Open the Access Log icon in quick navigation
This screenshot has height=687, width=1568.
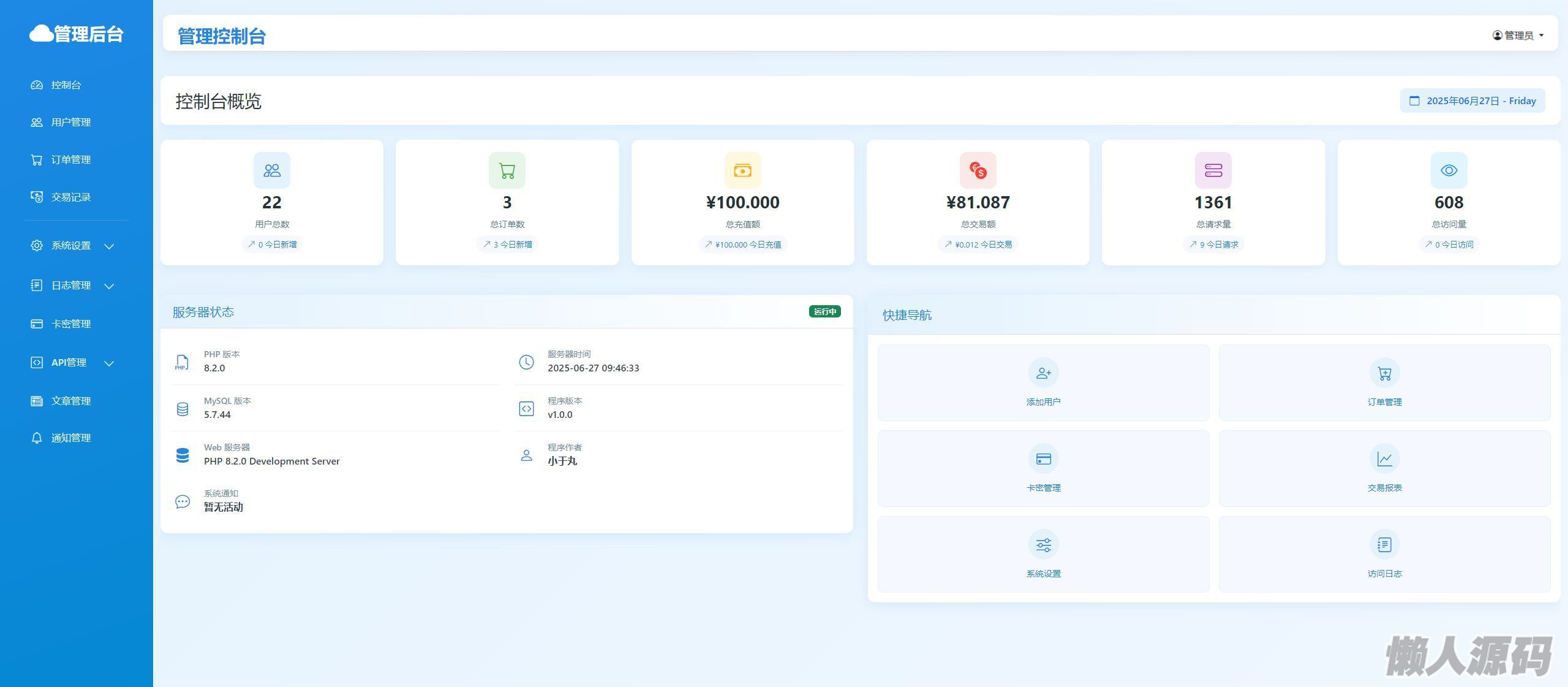click(x=1384, y=544)
